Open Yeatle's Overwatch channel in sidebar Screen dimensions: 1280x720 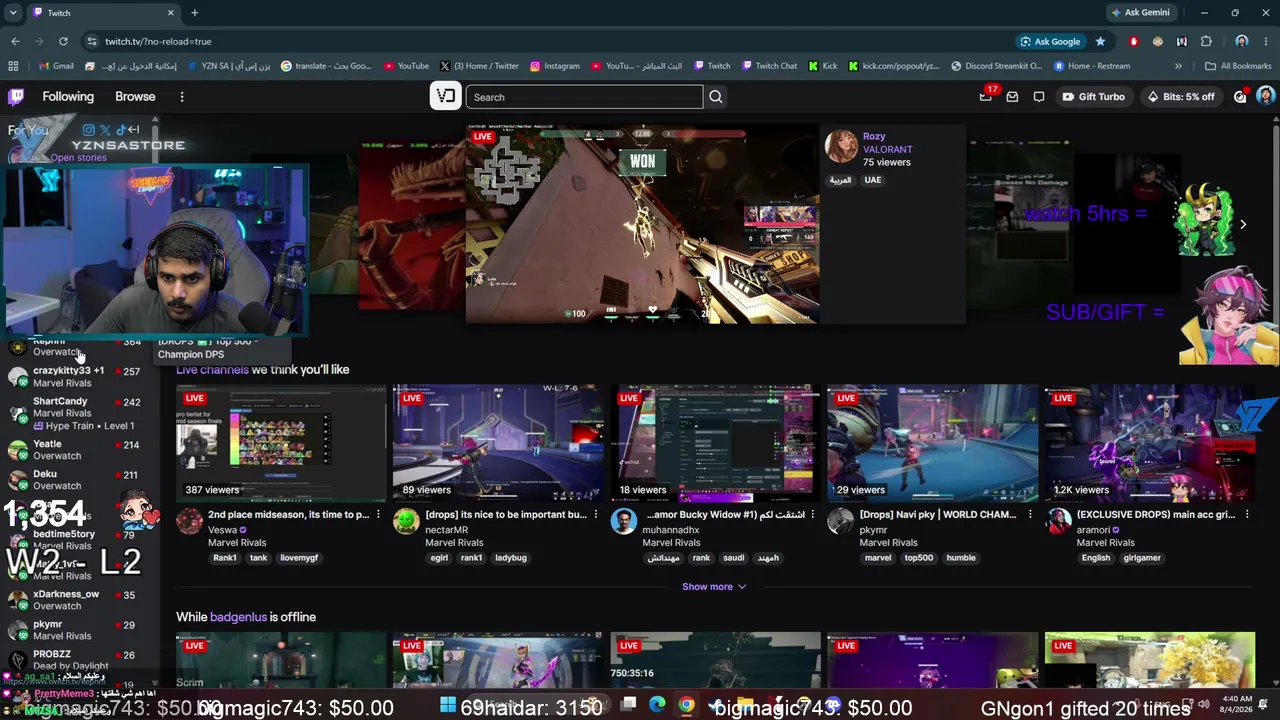click(x=80, y=450)
